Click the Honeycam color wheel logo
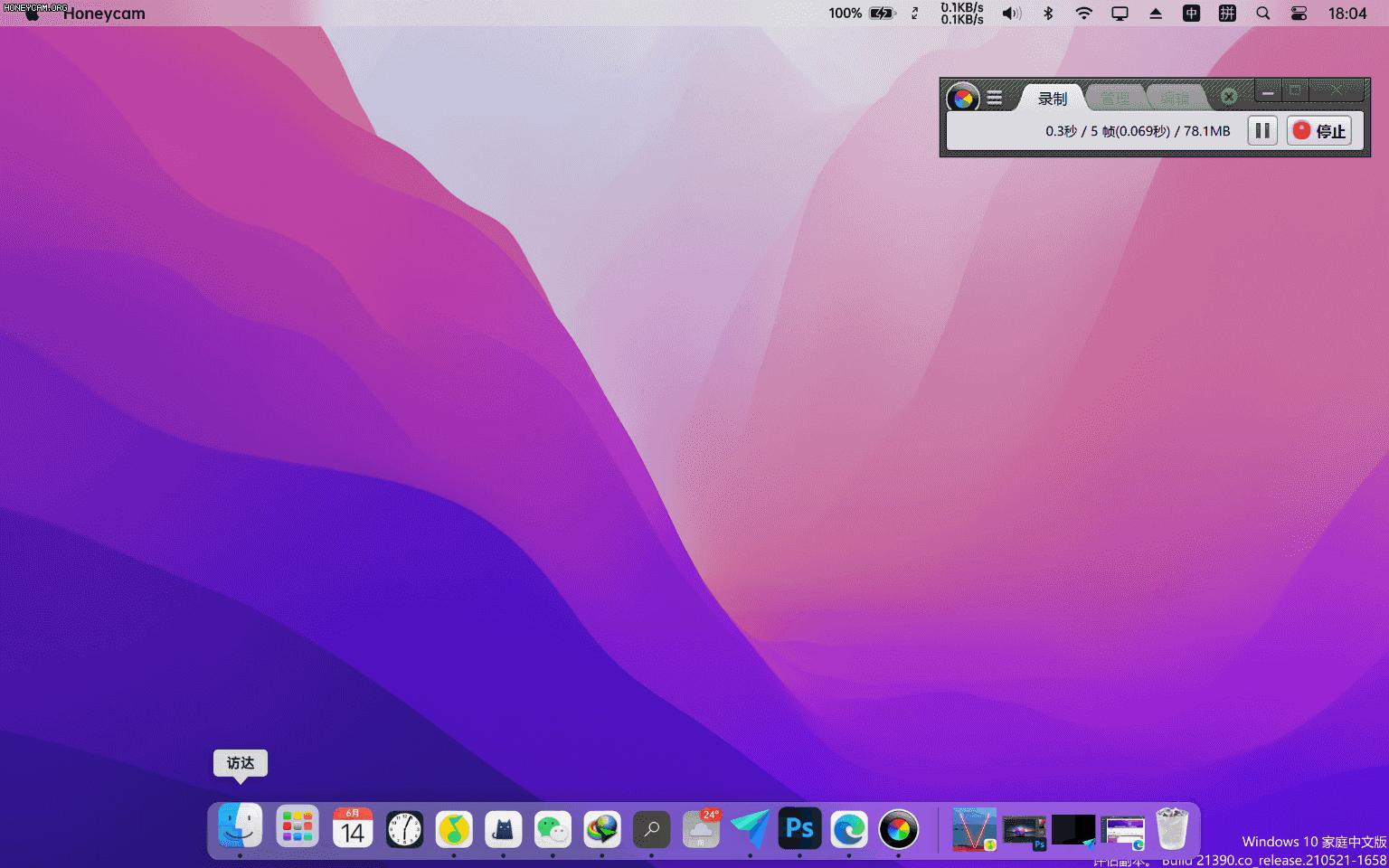1389x868 pixels. 962,98
